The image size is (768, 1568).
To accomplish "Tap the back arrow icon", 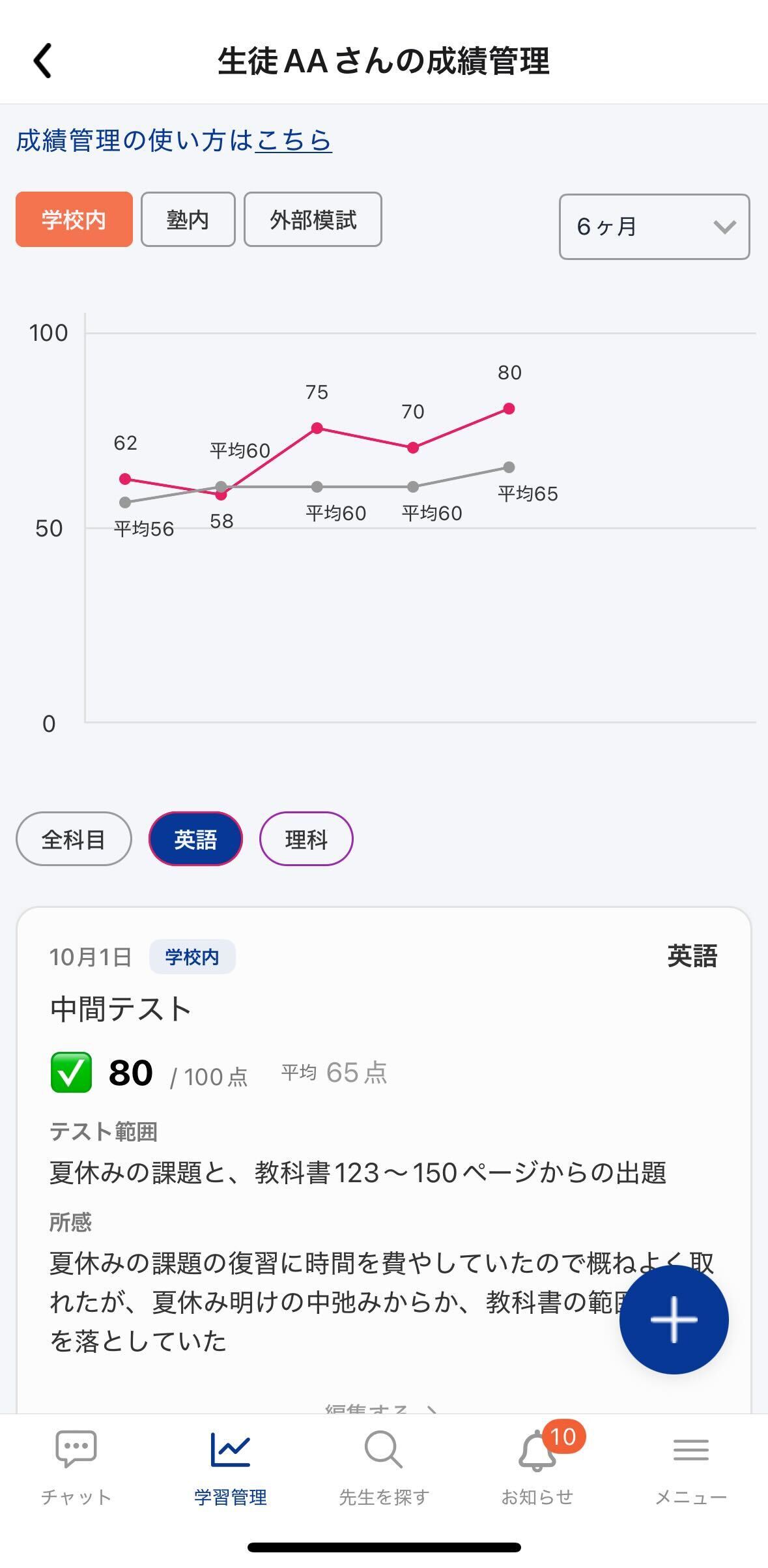I will pos(43,61).
